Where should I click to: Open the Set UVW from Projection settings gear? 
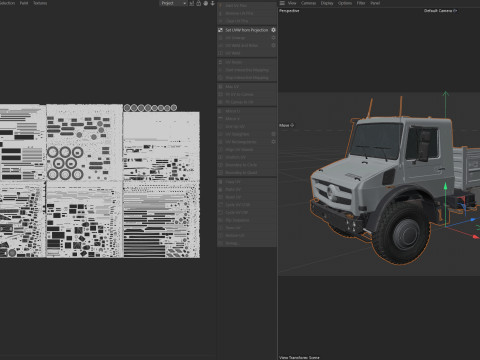click(x=273, y=30)
